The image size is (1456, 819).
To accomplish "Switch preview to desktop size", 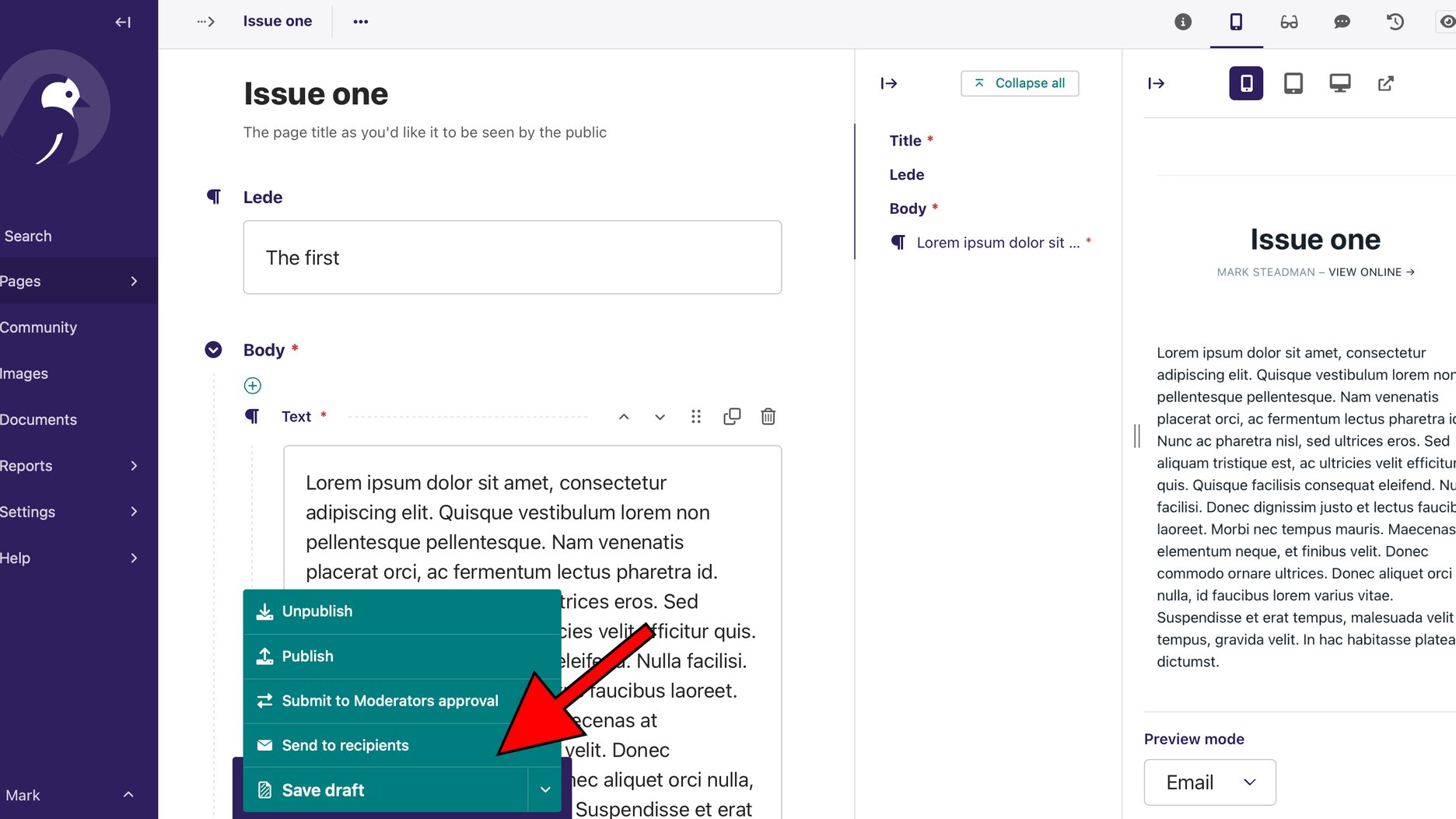I will pyautogui.click(x=1339, y=83).
